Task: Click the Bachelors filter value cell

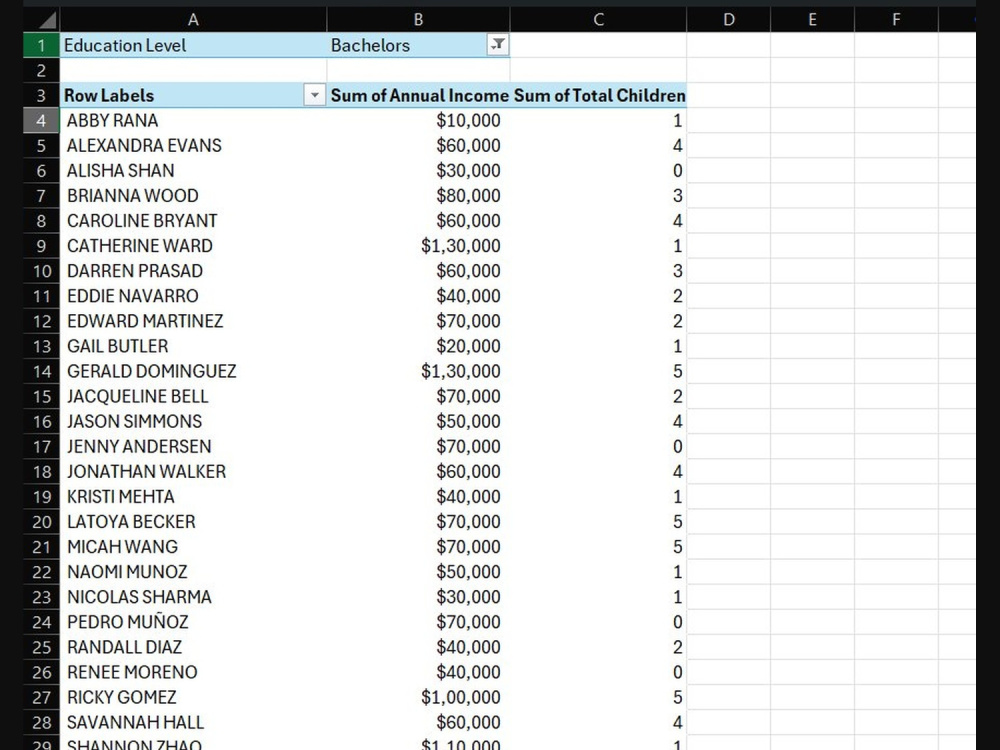Action: click(x=418, y=45)
